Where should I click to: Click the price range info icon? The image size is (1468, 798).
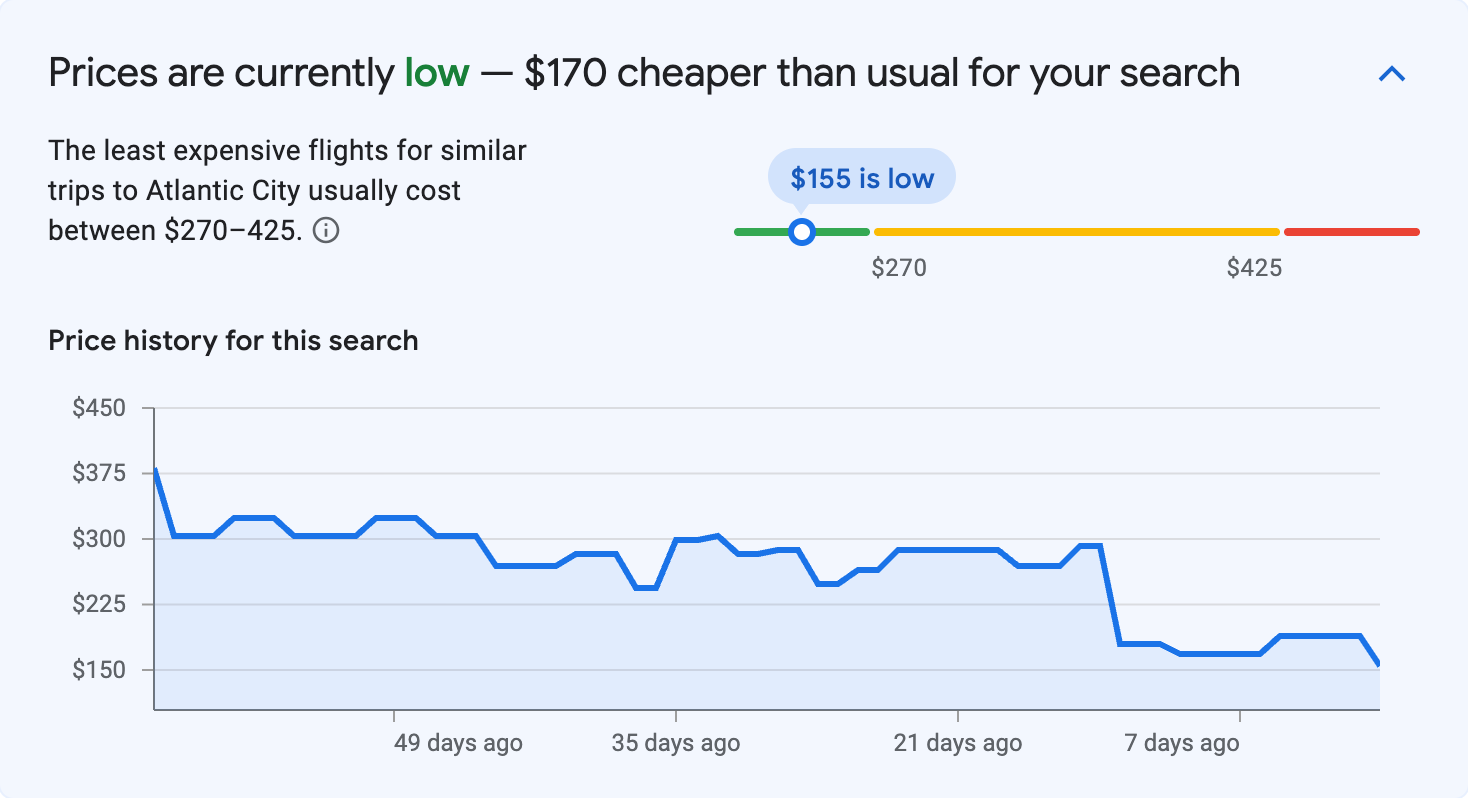tap(327, 230)
